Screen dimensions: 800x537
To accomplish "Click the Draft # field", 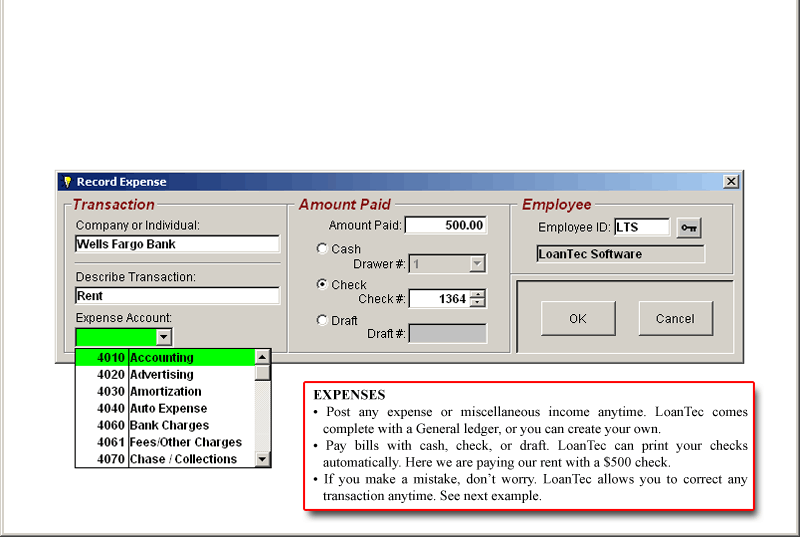I will coord(447,334).
